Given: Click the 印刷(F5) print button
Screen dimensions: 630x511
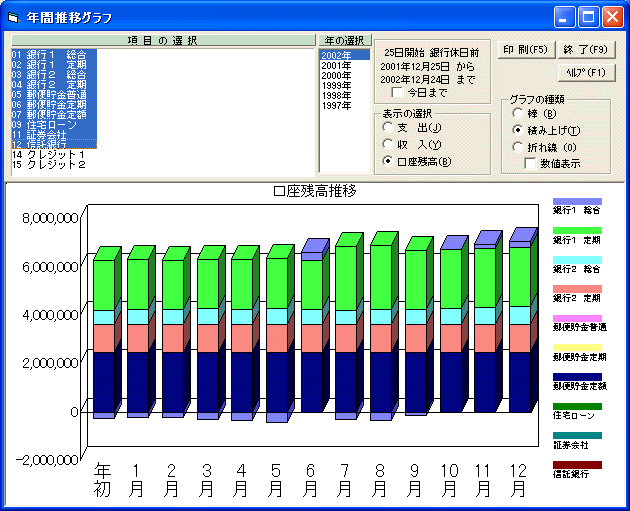Looking at the screenshot, I should (525, 49).
